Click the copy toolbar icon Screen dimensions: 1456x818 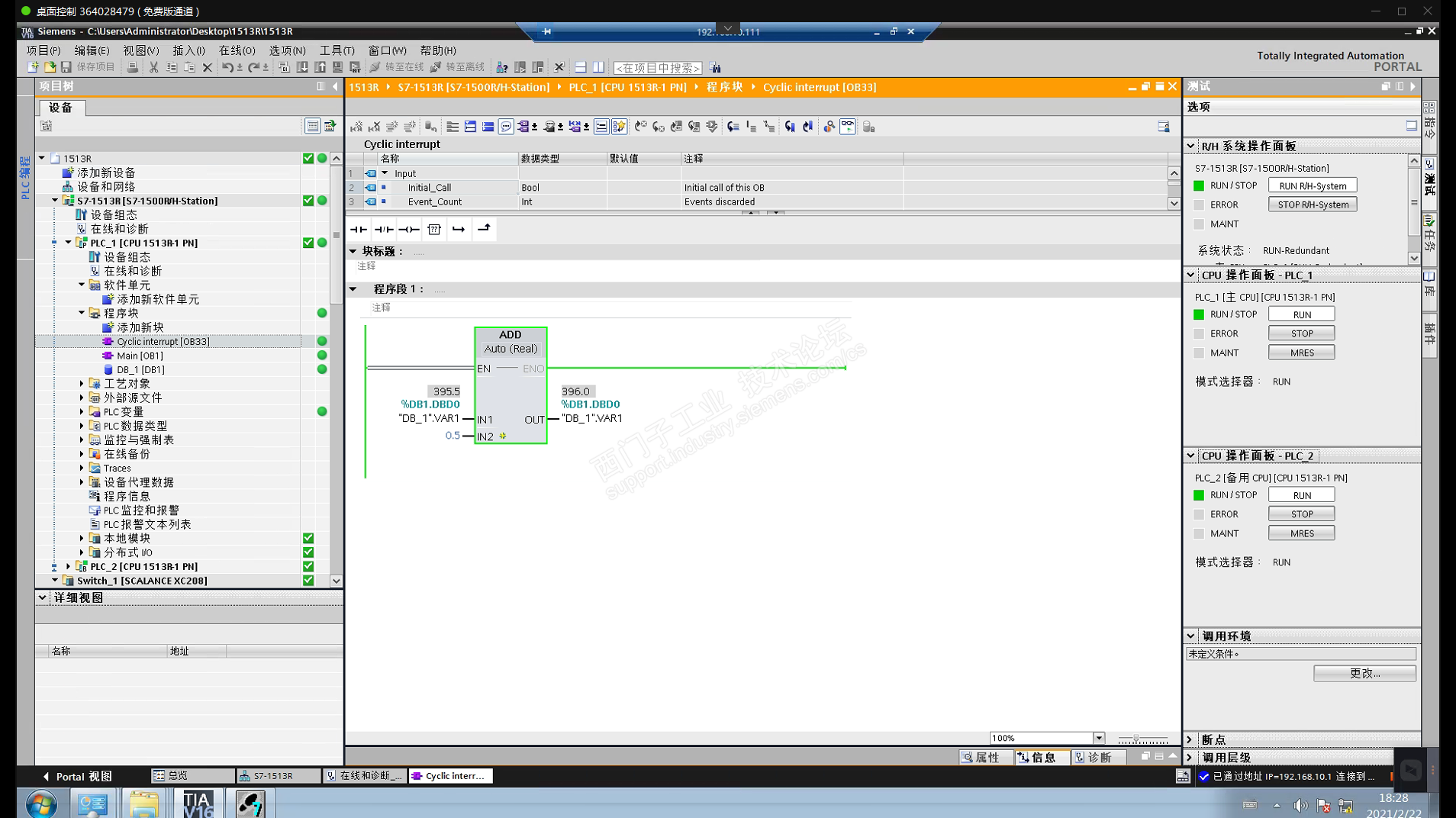[x=172, y=67]
